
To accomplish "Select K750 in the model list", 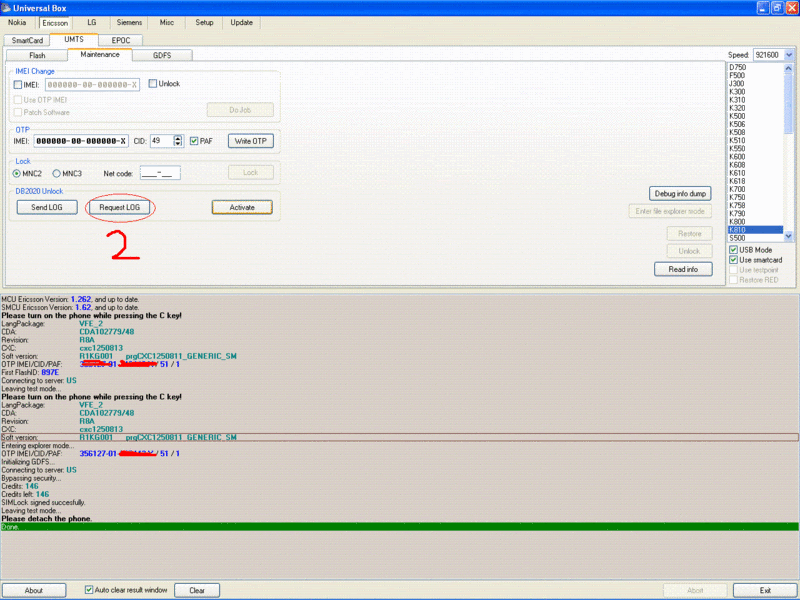I will click(x=755, y=197).
